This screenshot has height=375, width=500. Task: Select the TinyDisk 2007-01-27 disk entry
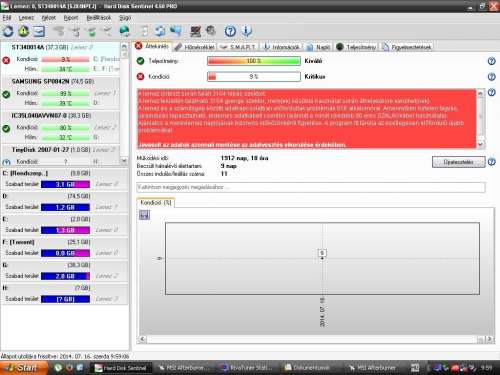[60, 155]
